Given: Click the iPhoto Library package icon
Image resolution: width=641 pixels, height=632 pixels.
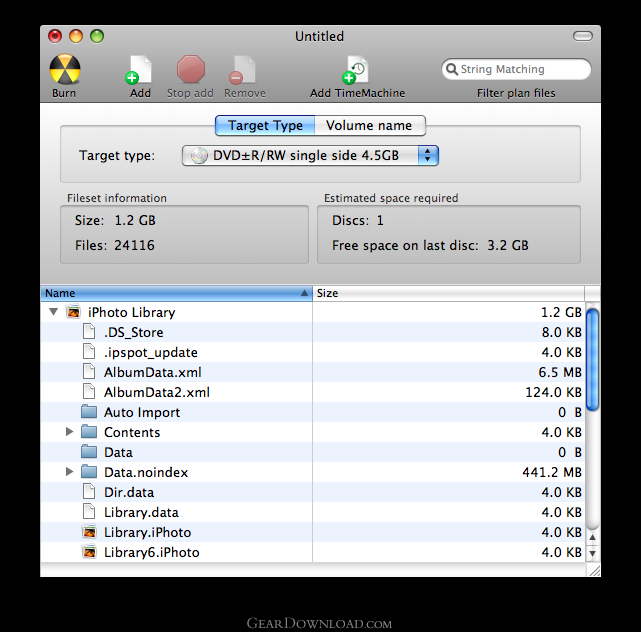Looking at the screenshot, I should coord(73,312).
